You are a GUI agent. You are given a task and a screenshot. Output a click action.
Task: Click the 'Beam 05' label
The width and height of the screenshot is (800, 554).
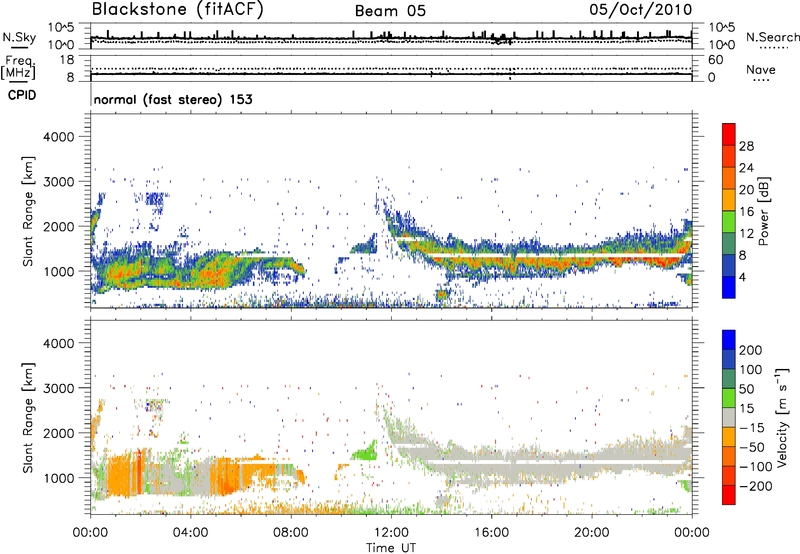coord(390,11)
